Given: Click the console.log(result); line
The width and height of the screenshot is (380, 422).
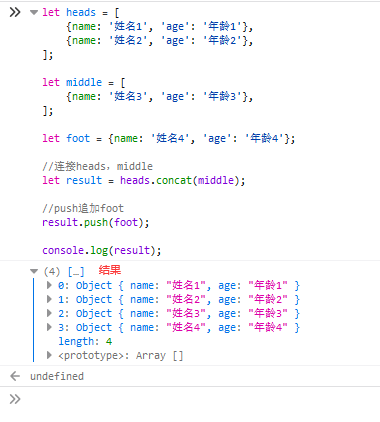Looking at the screenshot, I should [x=102, y=250].
